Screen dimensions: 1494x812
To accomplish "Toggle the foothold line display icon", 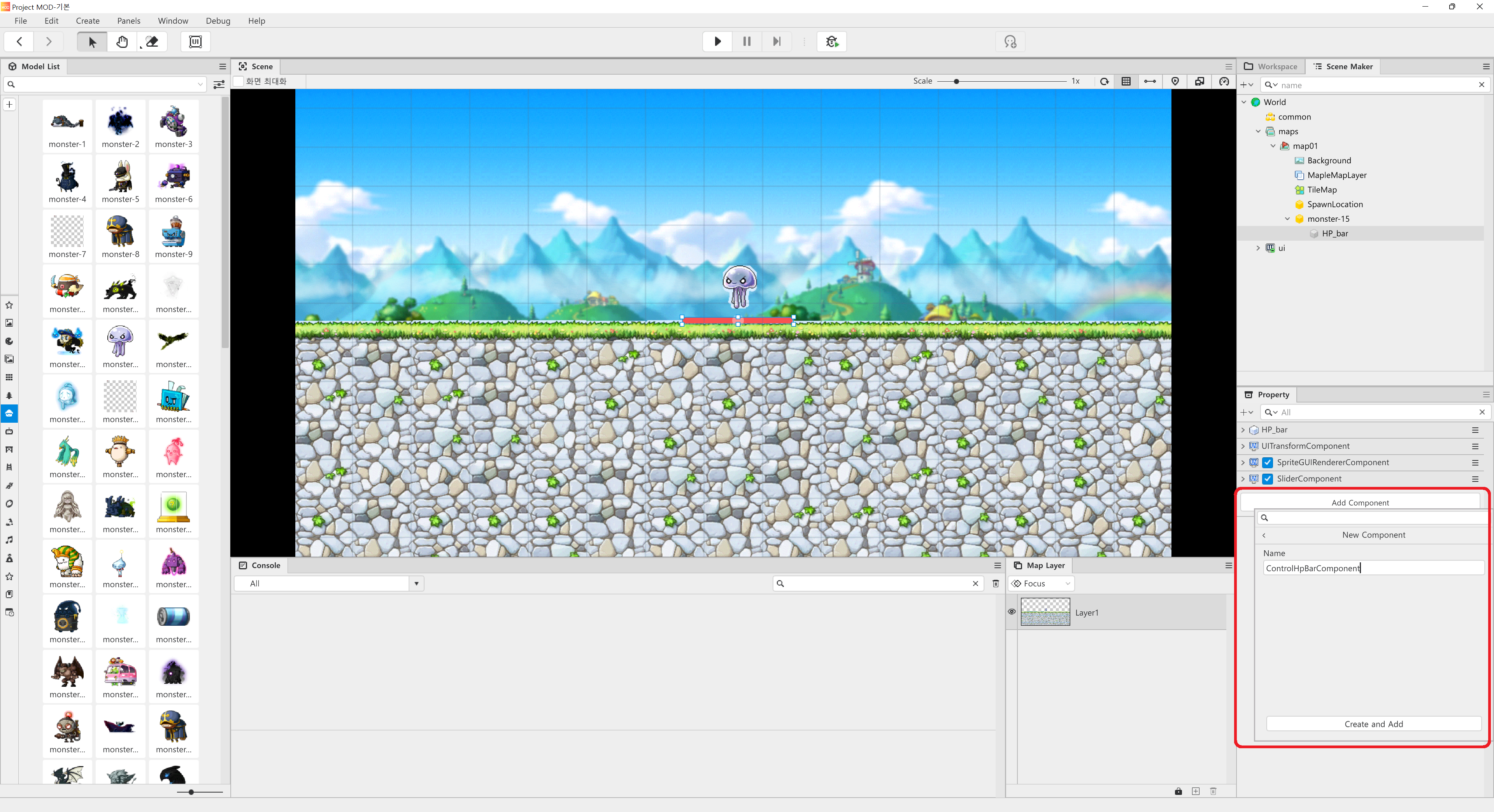I will coord(1150,81).
